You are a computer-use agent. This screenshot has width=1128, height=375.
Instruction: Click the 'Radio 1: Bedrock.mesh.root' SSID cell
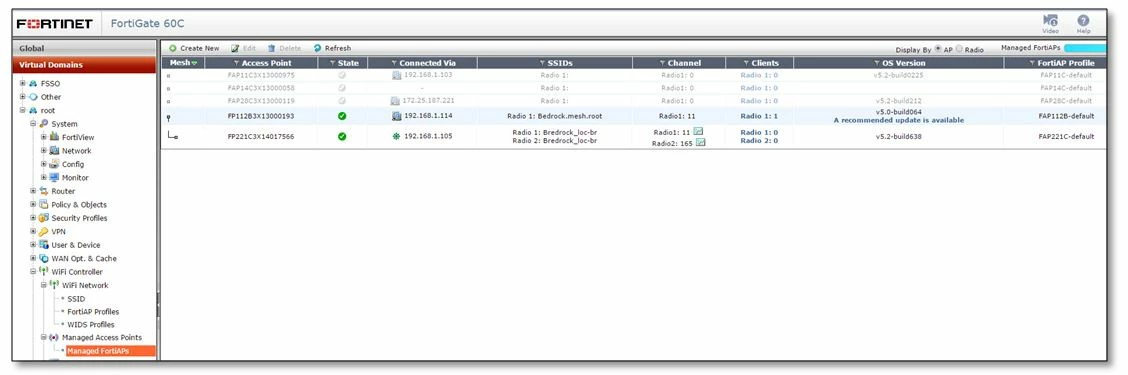pos(554,116)
